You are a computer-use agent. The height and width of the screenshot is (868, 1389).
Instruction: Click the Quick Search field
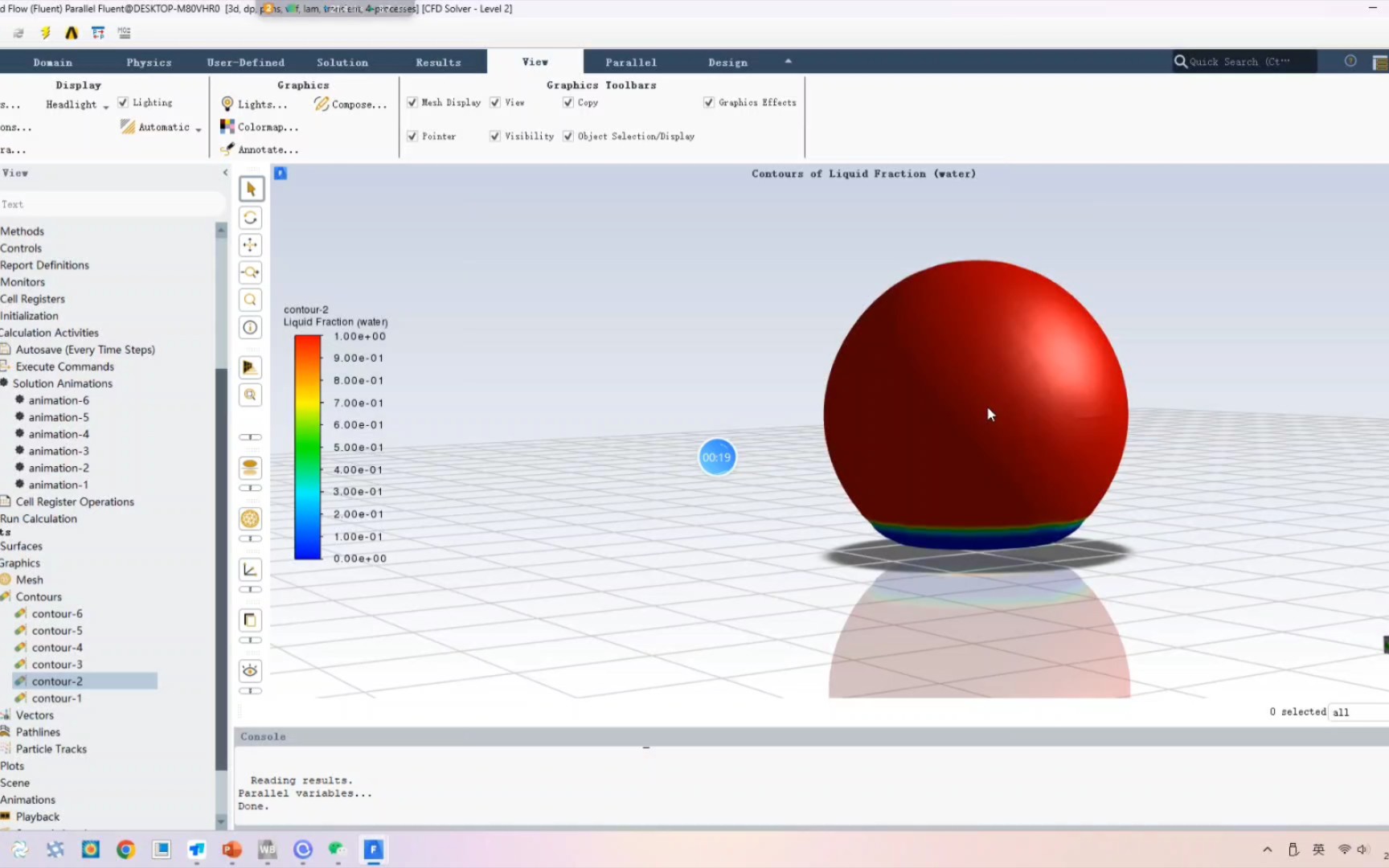1244,61
